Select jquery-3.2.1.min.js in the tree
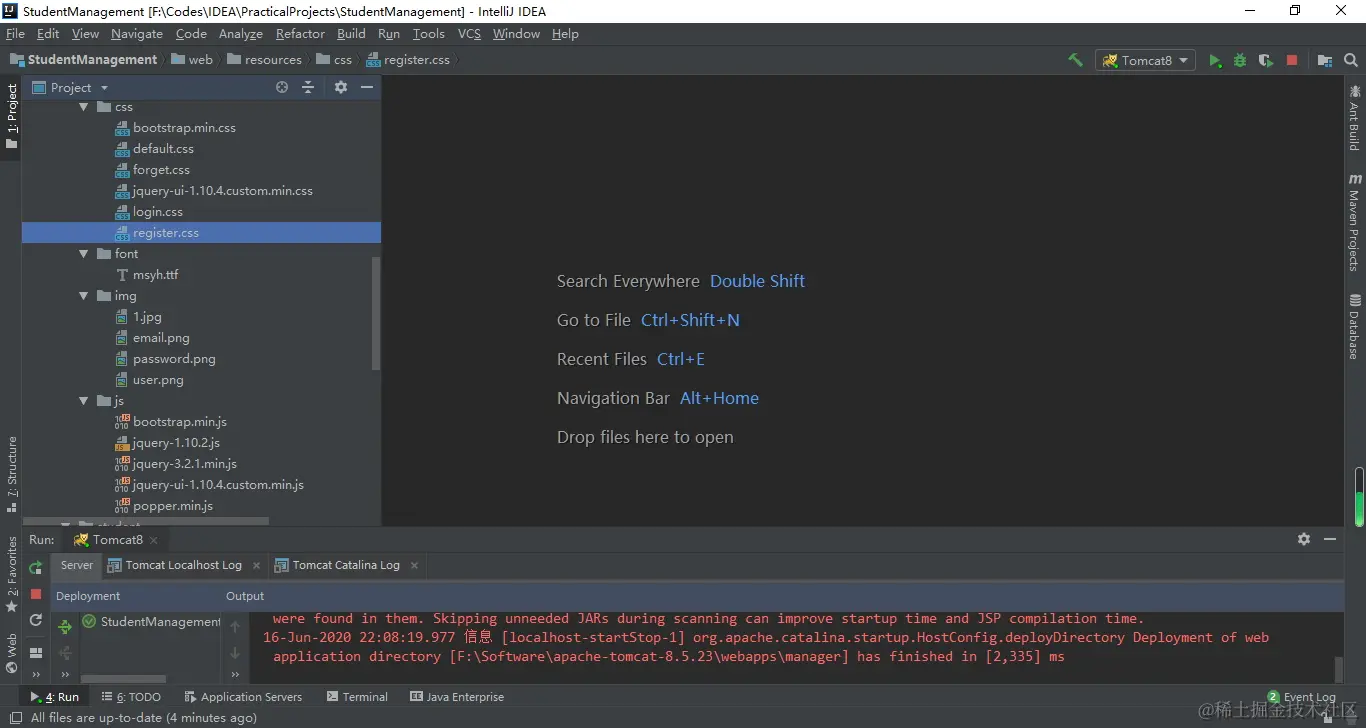The height and width of the screenshot is (728, 1366). [184, 464]
